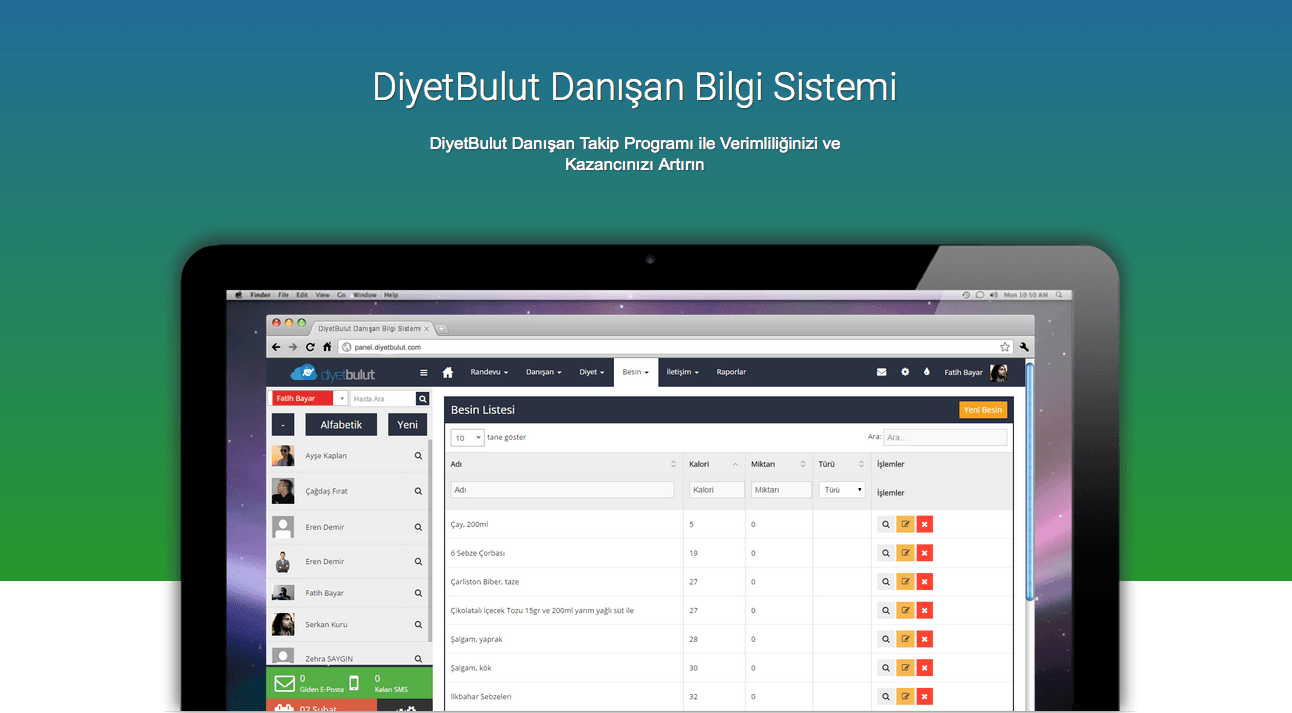Open the Randevu menu
The height and width of the screenshot is (713, 1292).
tap(489, 371)
